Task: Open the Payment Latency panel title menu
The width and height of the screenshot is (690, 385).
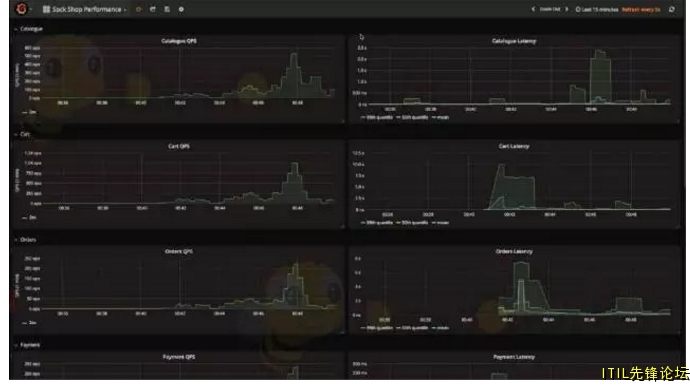Action: (x=514, y=357)
